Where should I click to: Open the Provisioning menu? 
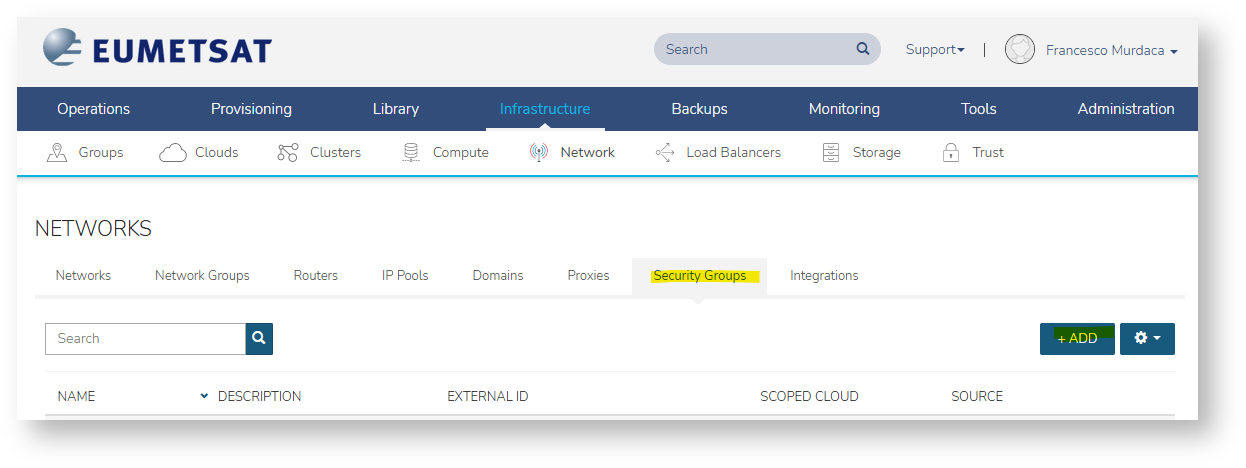click(251, 109)
